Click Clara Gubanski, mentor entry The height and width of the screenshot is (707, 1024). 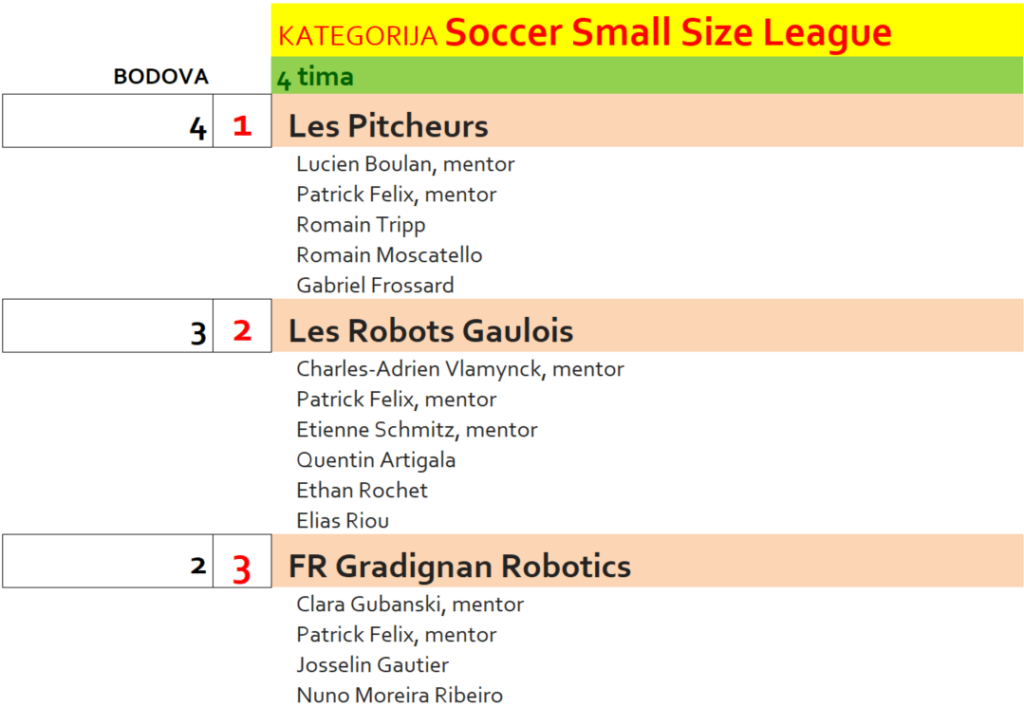point(410,604)
